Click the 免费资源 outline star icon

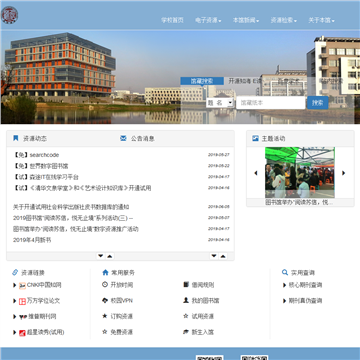pyautogui.click(x=105, y=332)
